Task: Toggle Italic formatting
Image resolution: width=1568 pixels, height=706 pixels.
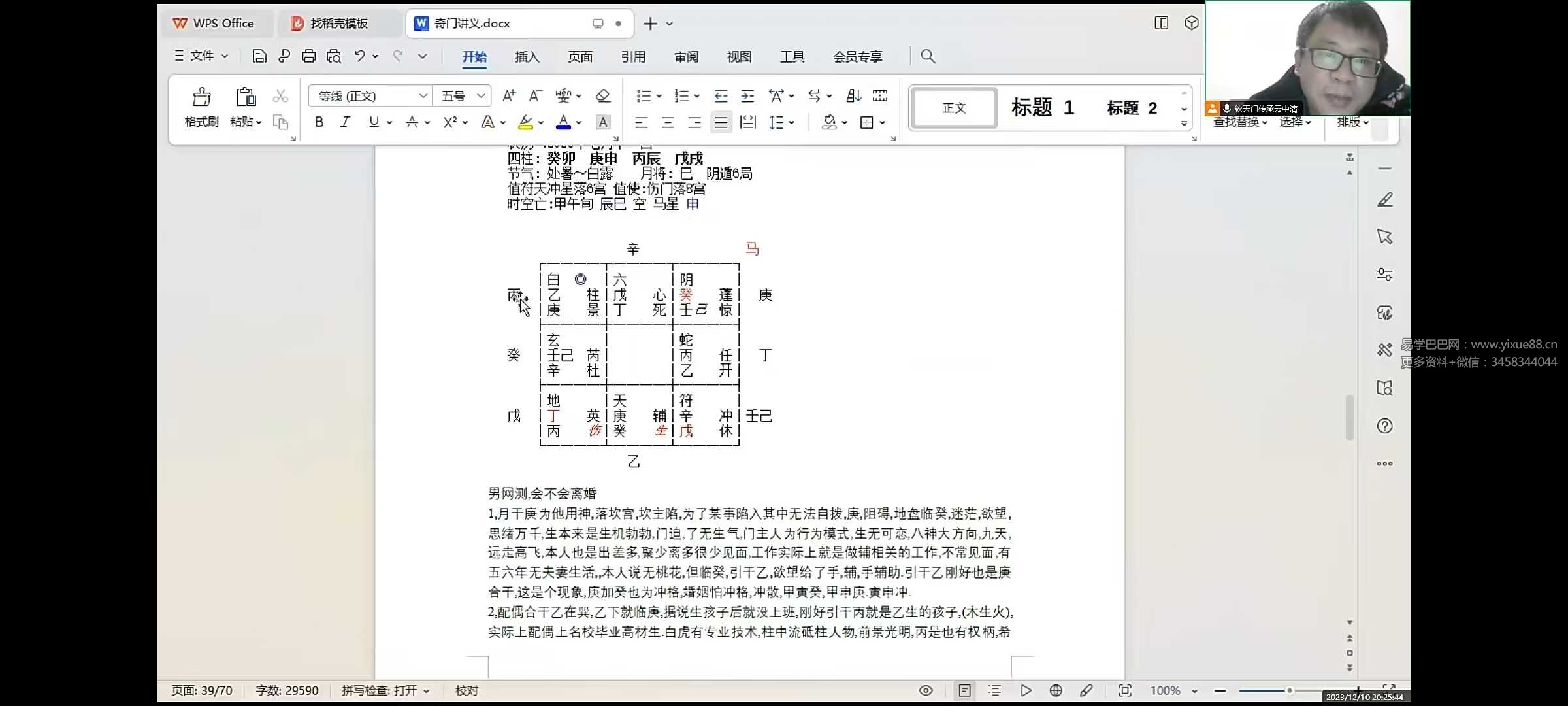Action: [x=345, y=122]
